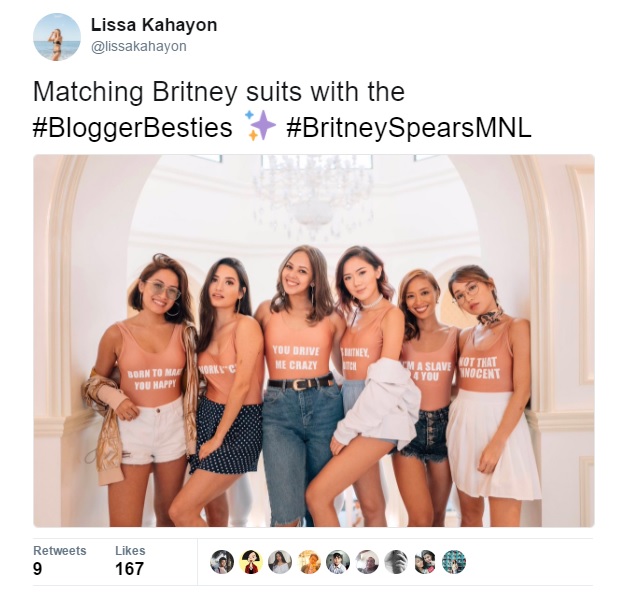627x593 pixels.
Task: Open the @lissakahayon handle link
Action: point(139,46)
